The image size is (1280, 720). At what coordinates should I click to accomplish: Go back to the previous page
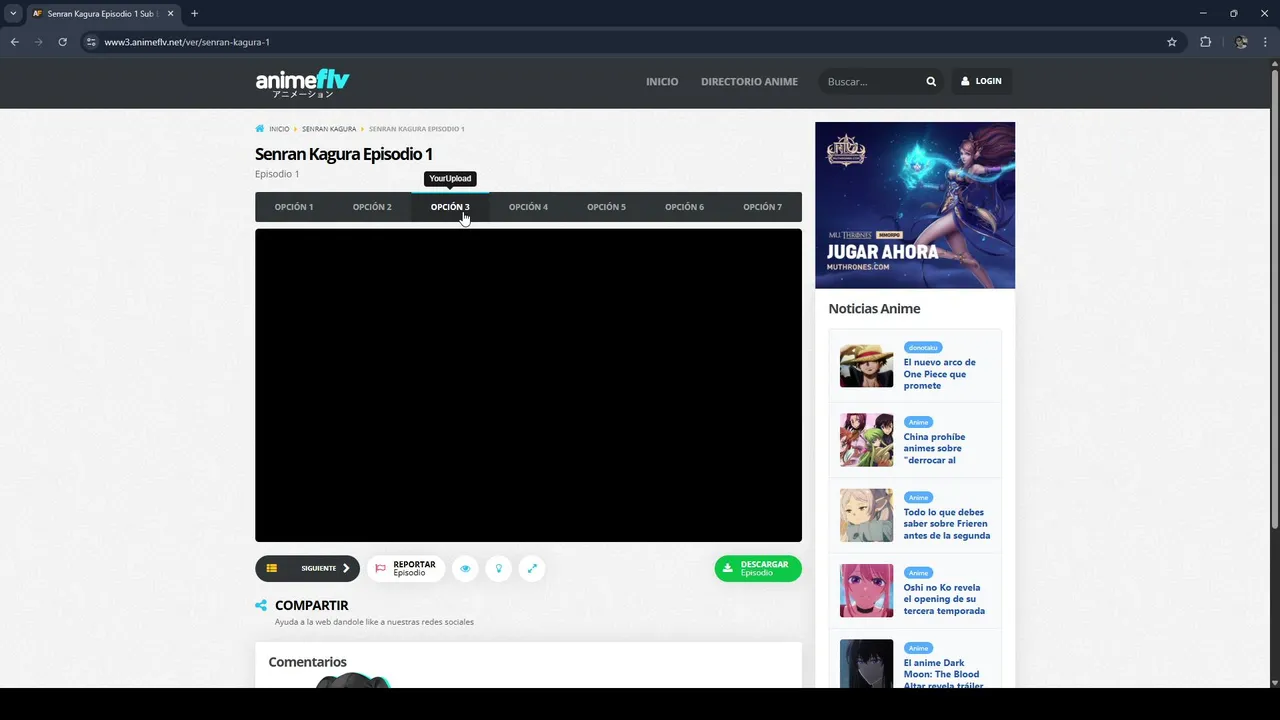15,42
